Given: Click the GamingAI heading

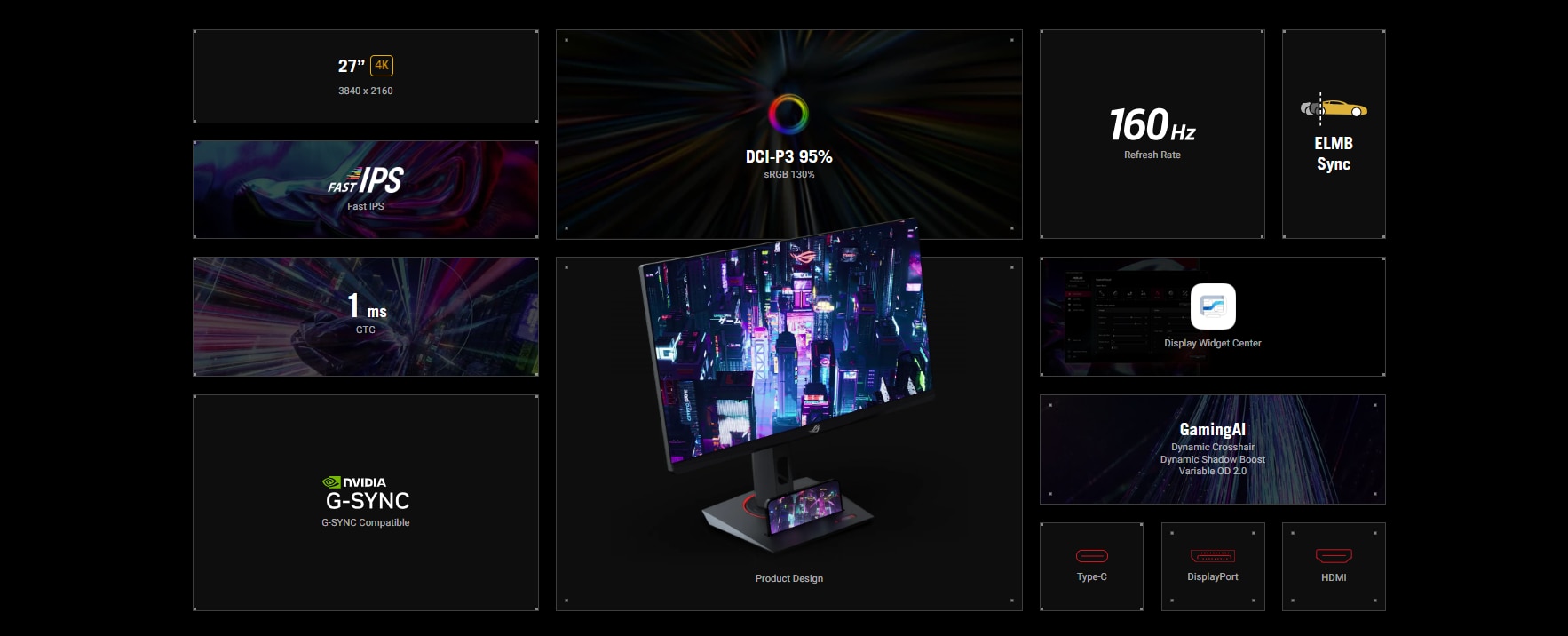Looking at the screenshot, I should pyautogui.click(x=1213, y=430).
